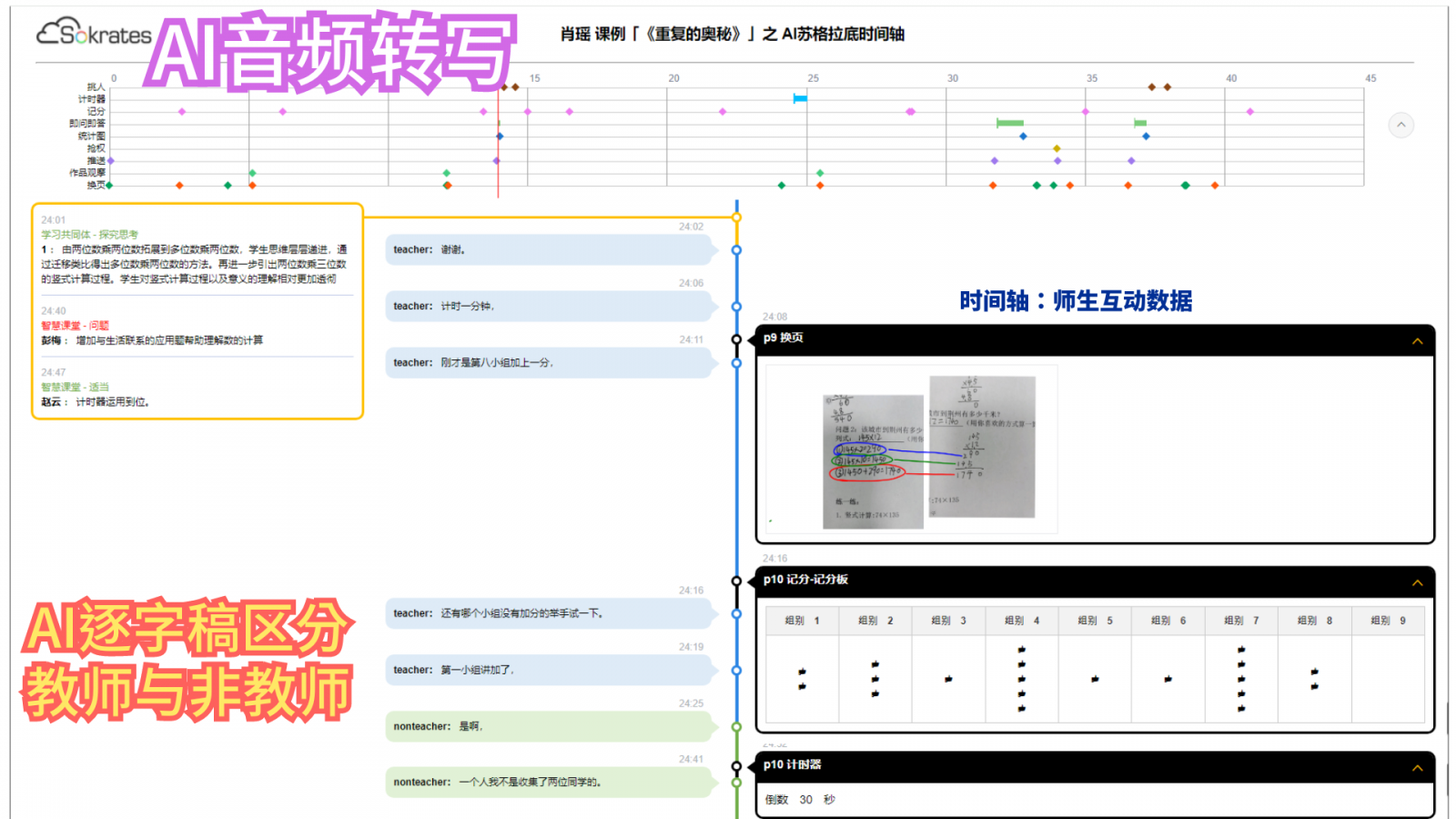Viewport: 1456px width, 819px height.
Task: Click the teacher bubble saying 计时一分钟
Action: [549, 307]
